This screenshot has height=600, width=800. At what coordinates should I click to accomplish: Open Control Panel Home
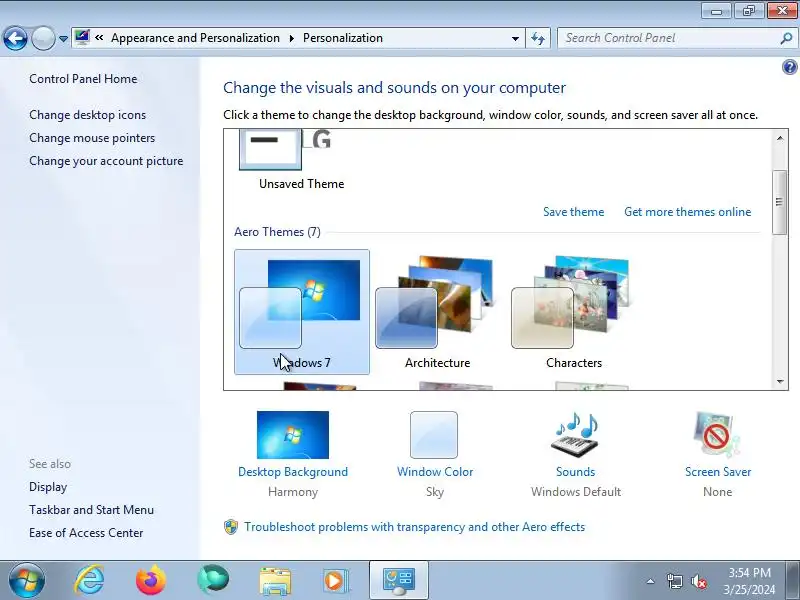pos(83,79)
